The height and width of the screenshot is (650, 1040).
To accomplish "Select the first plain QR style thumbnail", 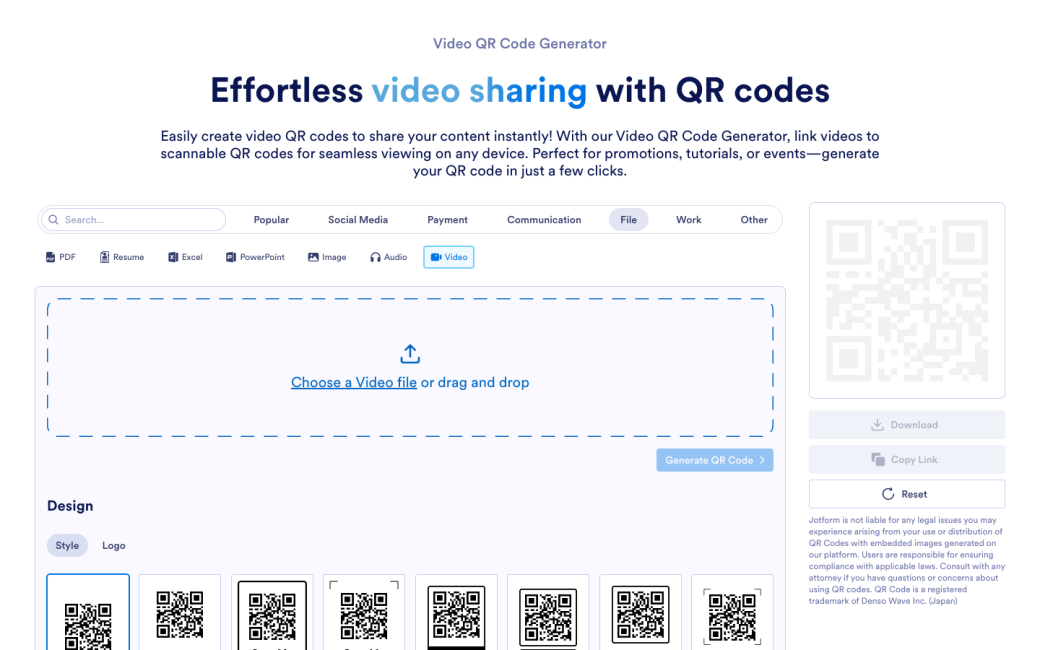I will (x=88, y=613).
